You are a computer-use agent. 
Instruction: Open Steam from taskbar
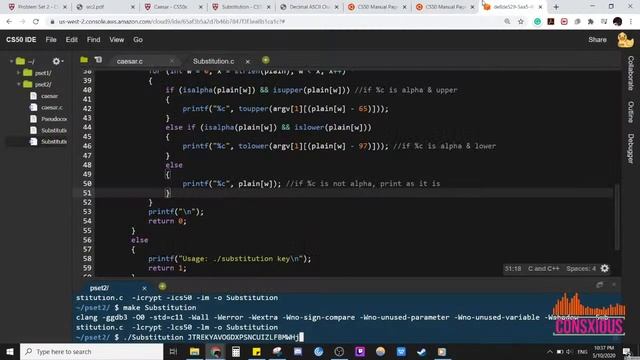click(x=422, y=351)
